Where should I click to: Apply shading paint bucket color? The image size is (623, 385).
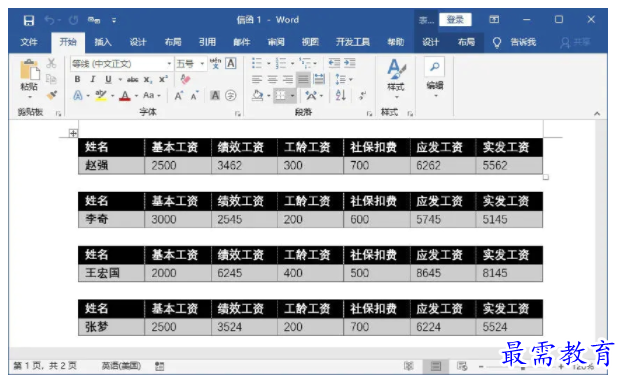tap(257, 95)
